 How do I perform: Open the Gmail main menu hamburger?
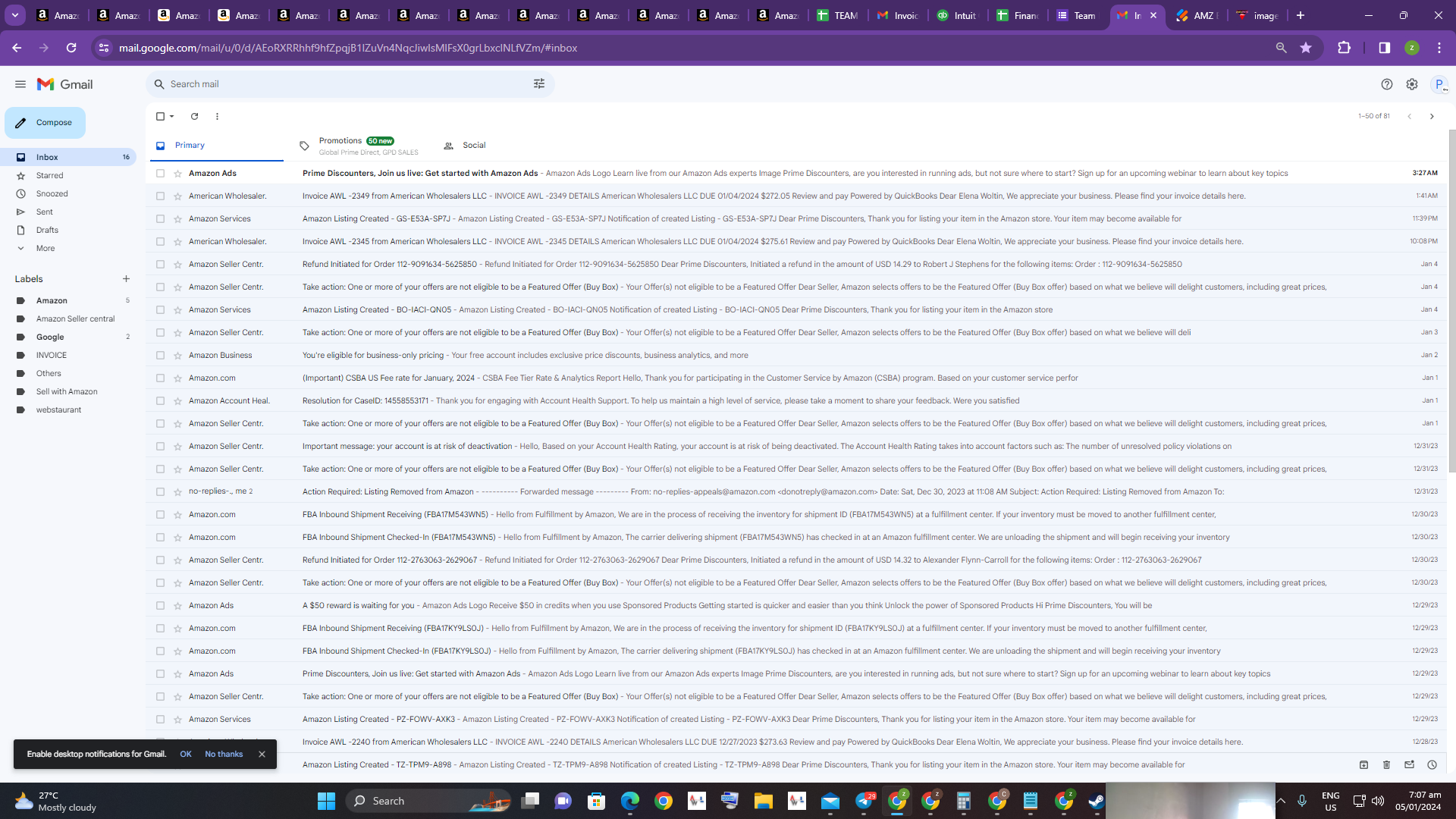pos(20,84)
